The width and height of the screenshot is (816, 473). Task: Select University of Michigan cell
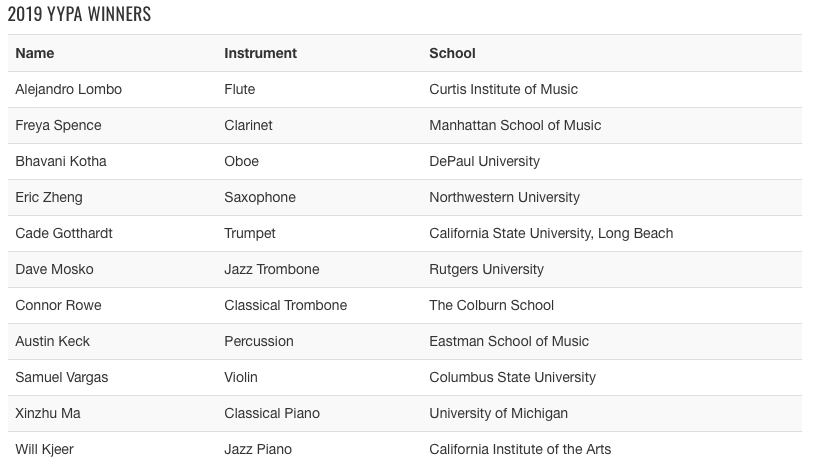pyautogui.click(x=498, y=413)
